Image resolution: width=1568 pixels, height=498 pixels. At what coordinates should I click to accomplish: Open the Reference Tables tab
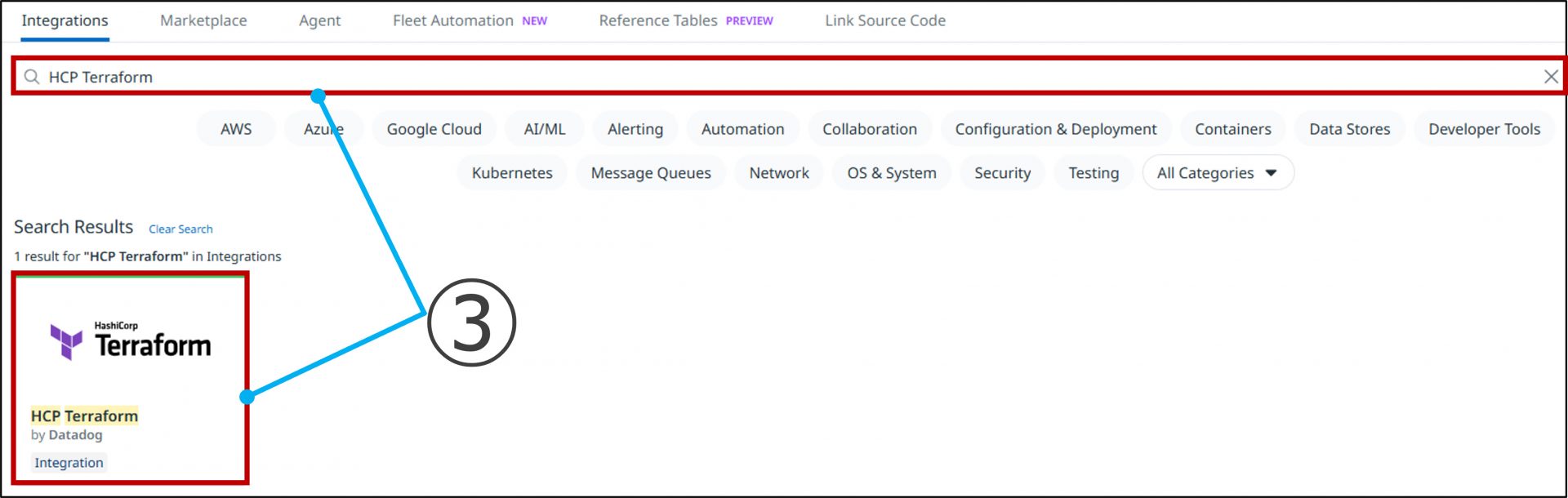[658, 21]
